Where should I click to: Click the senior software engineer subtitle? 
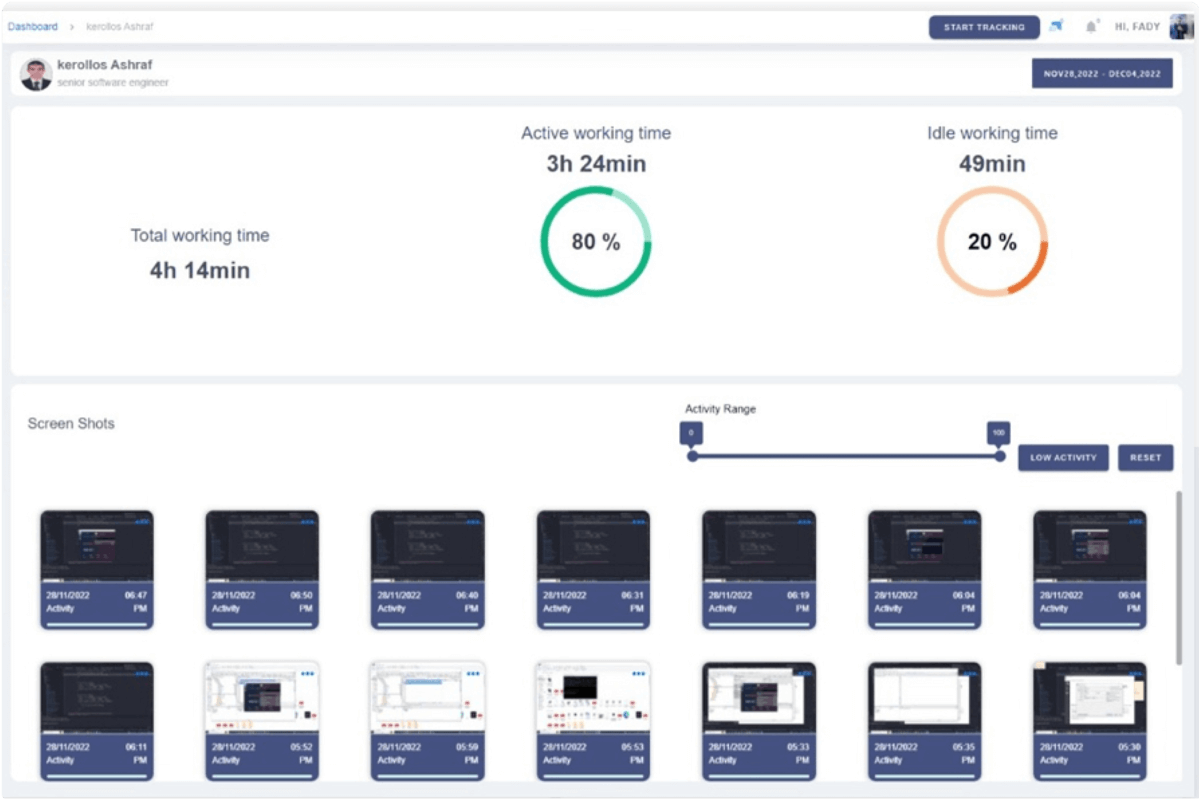click(112, 83)
